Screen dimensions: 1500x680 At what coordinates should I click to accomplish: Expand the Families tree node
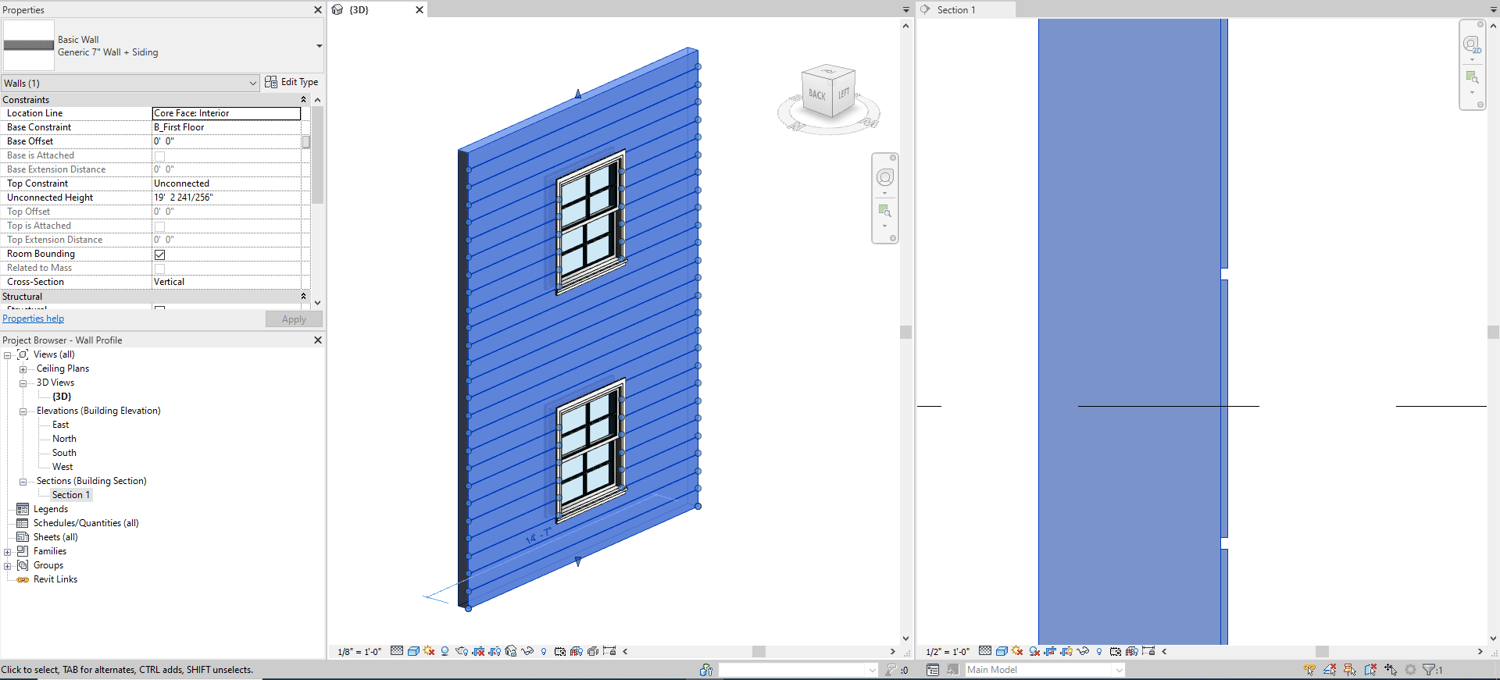click(x=8, y=552)
